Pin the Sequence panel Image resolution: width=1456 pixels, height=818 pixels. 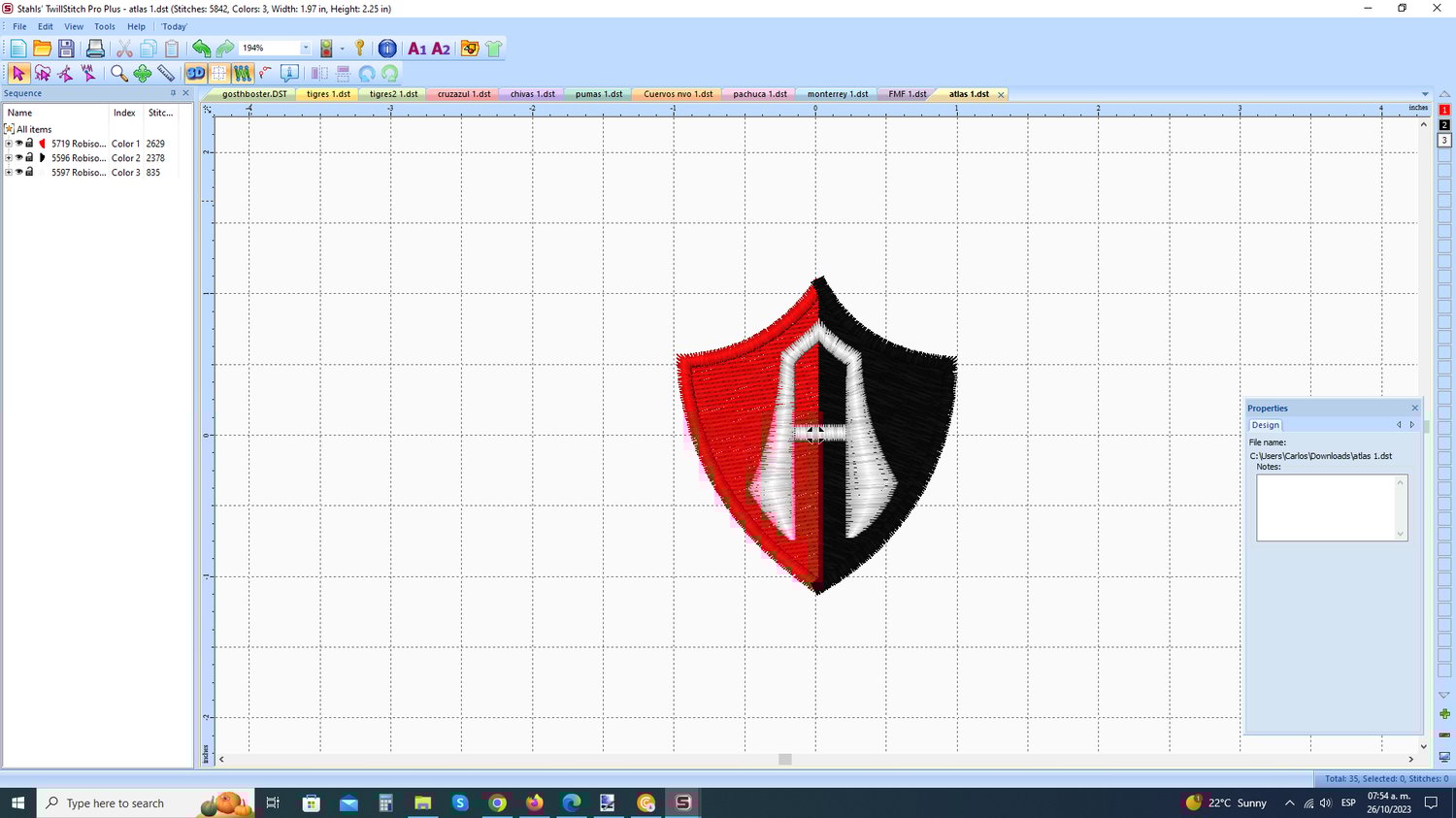[x=173, y=93]
